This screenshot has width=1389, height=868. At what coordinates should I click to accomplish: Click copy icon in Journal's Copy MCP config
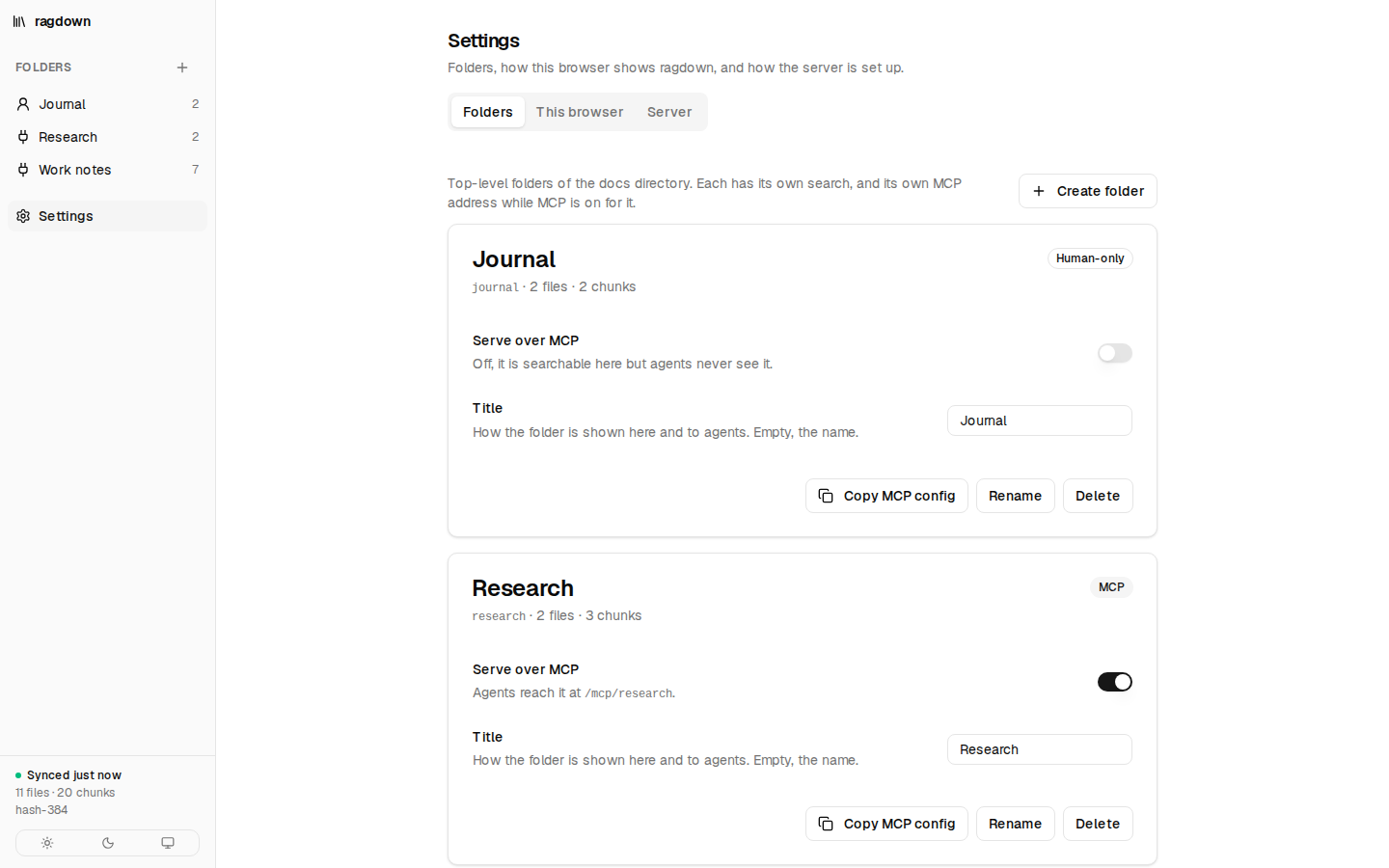point(826,496)
